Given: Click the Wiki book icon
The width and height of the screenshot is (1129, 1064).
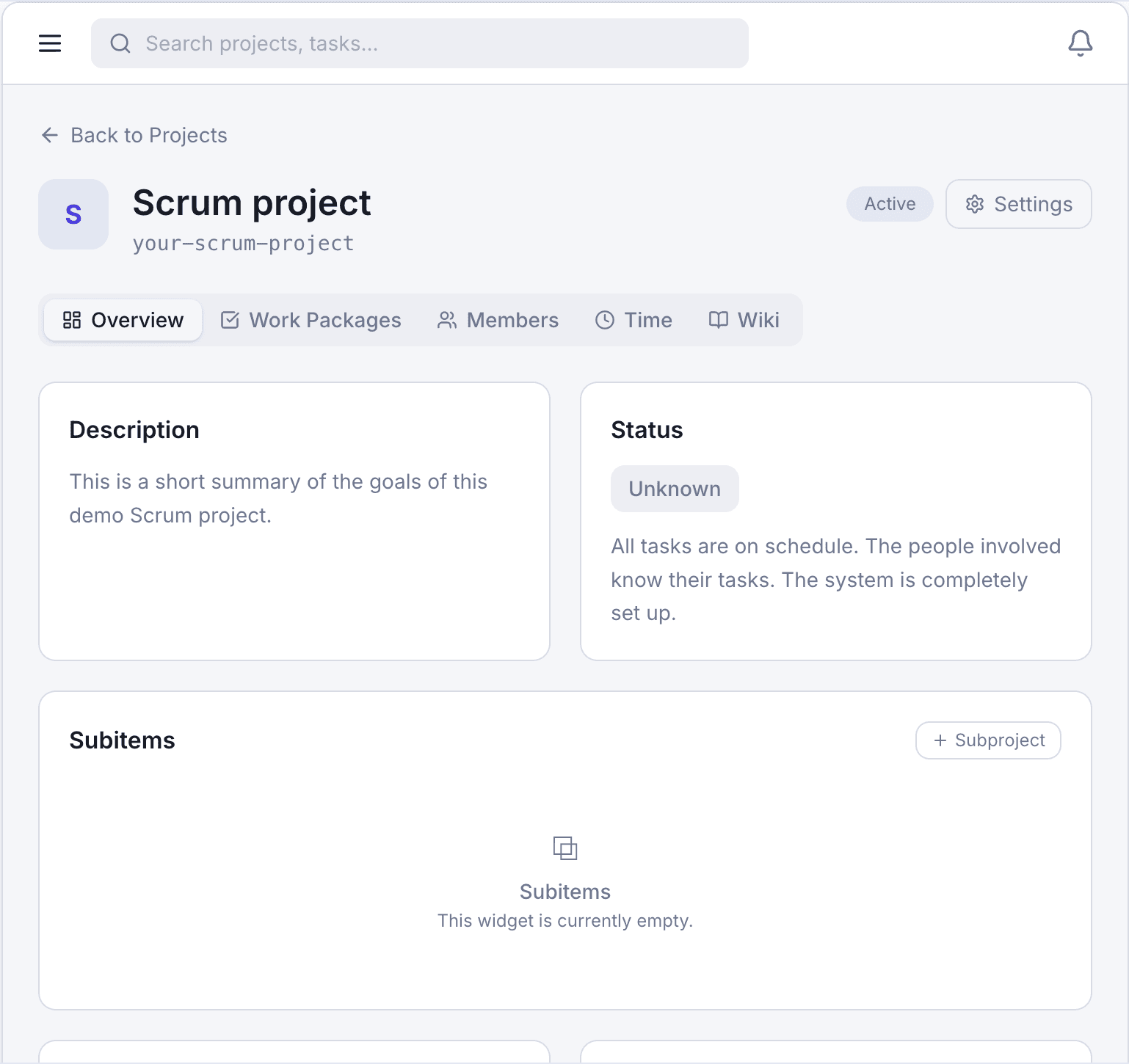Looking at the screenshot, I should point(718,320).
